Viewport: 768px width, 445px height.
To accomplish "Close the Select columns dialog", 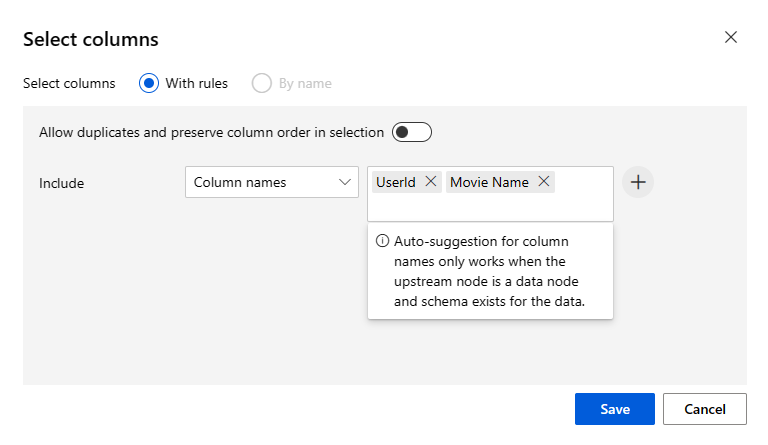I will 731,38.
